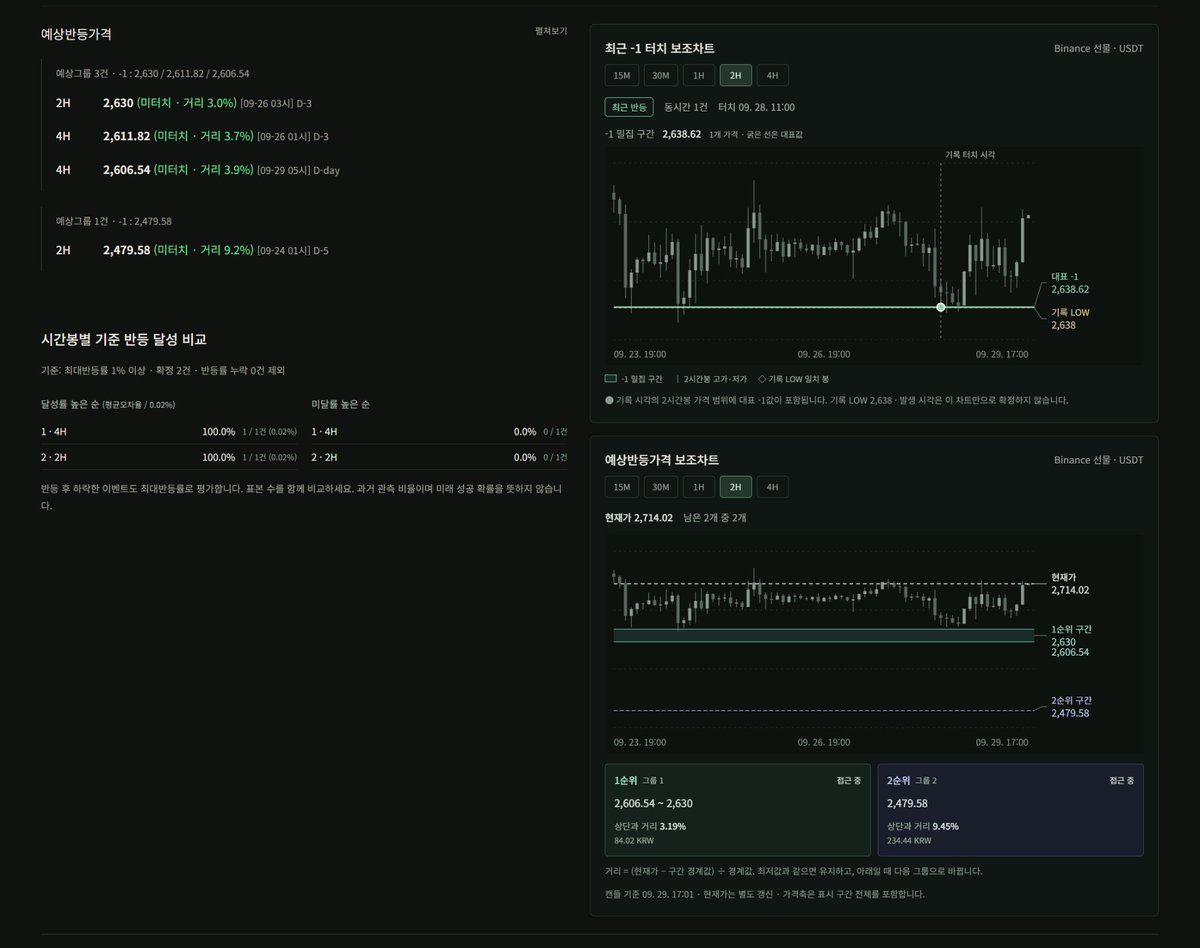Click the -1 밀집 구간 legend swatch
The height and width of the screenshot is (948, 1200).
(x=611, y=379)
